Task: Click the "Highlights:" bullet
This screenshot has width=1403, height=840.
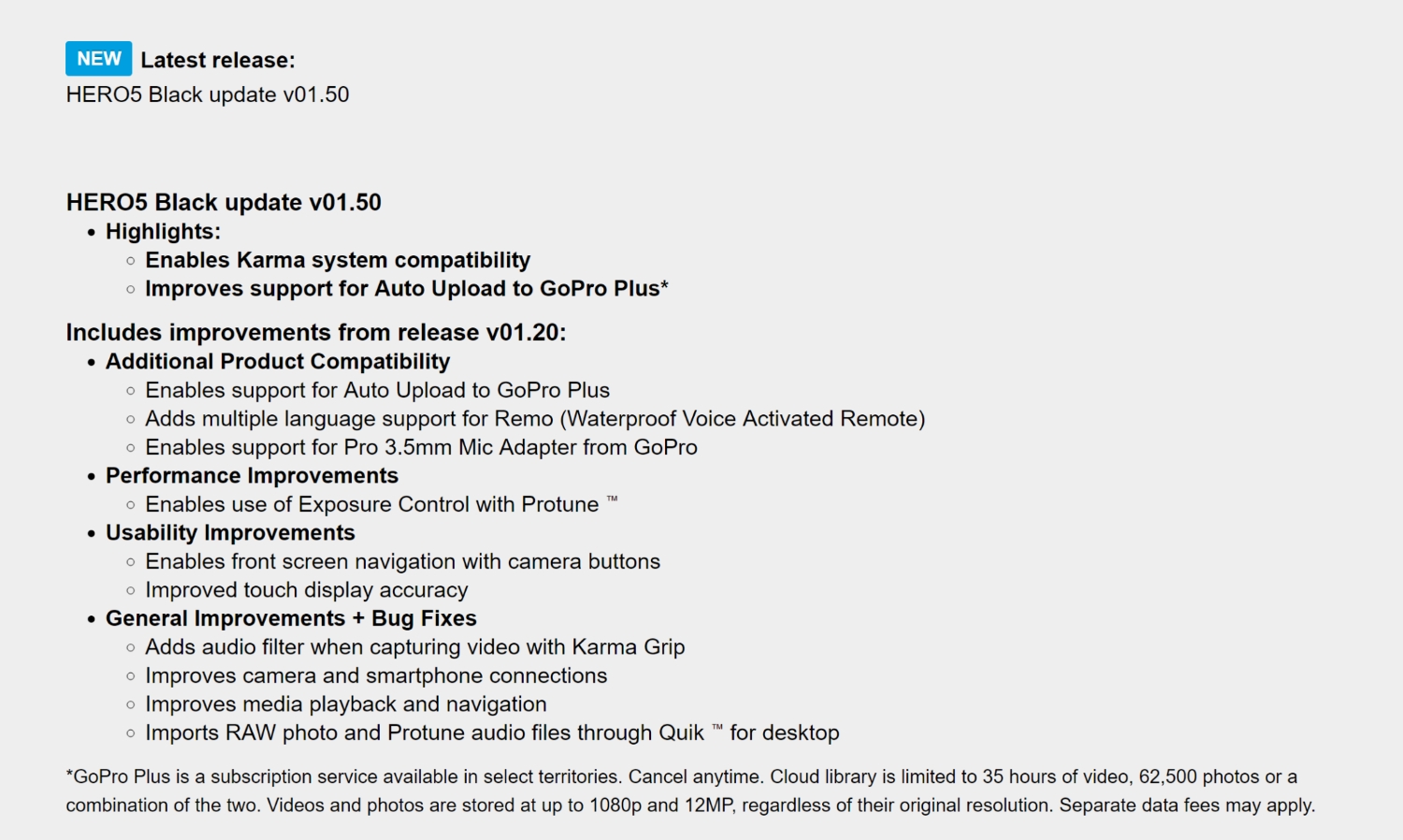Action: (x=163, y=231)
